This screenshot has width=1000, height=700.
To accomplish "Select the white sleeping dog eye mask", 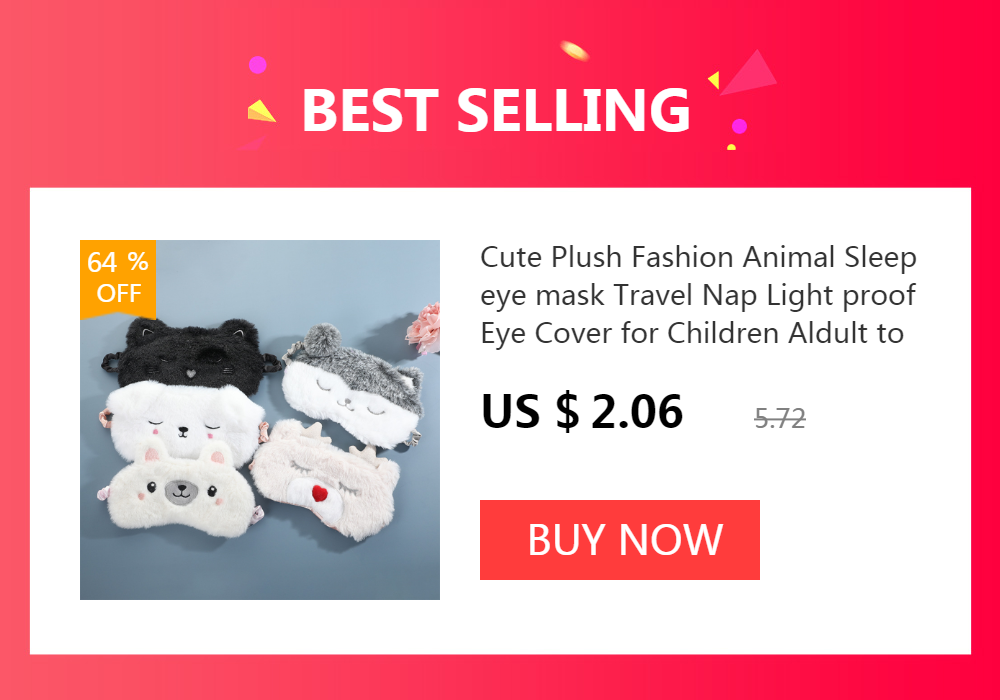I will [x=185, y=421].
